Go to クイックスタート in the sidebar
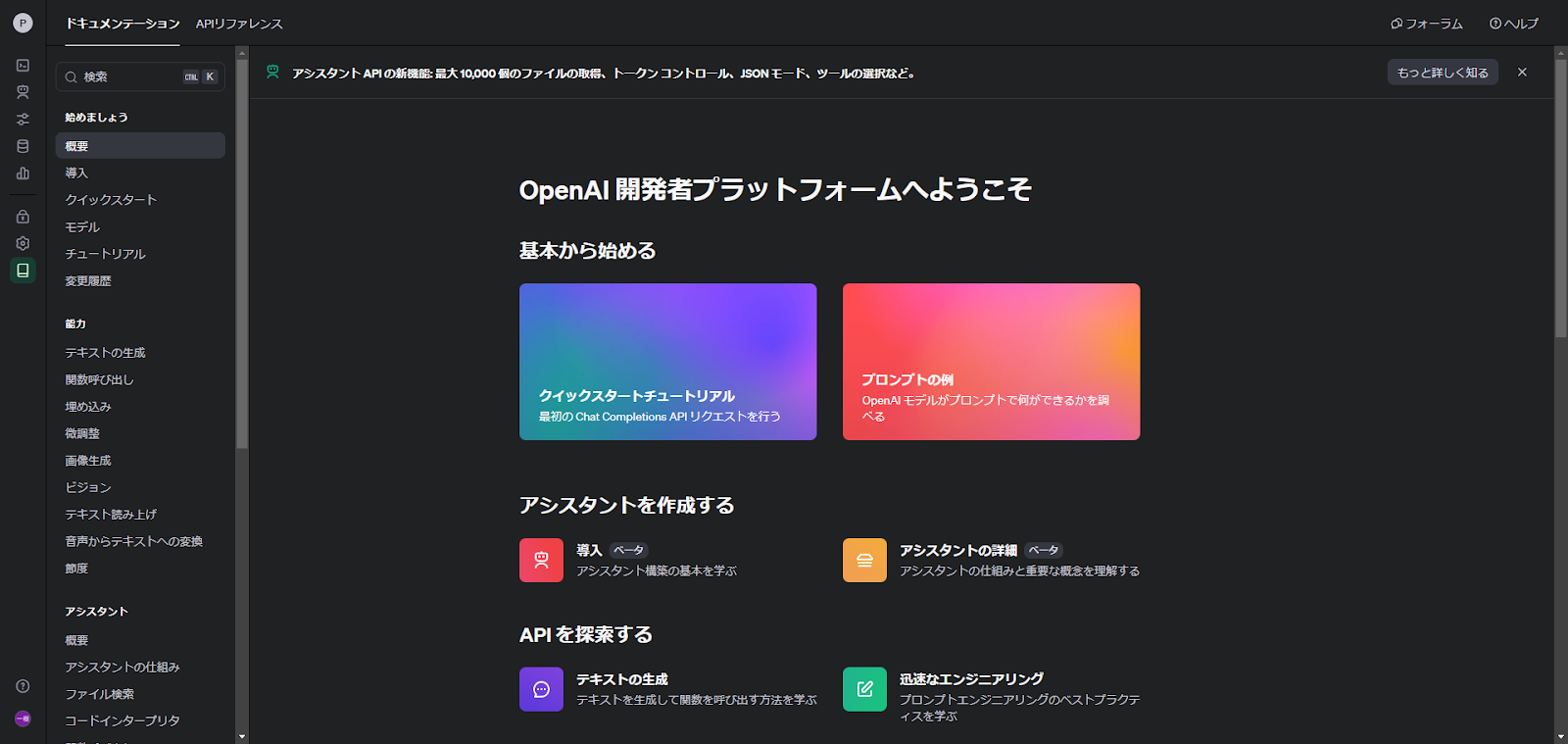 coord(111,200)
